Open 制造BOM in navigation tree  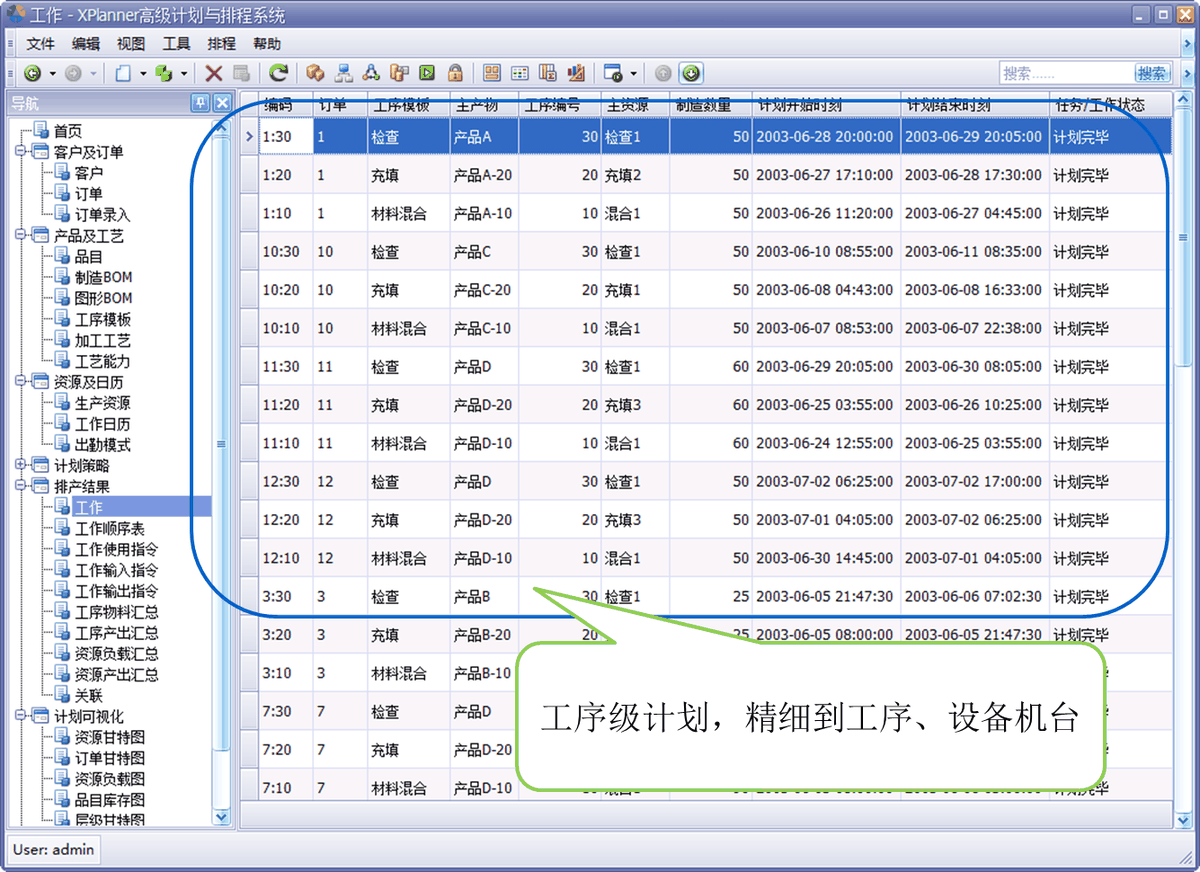pyautogui.click(x=104, y=277)
